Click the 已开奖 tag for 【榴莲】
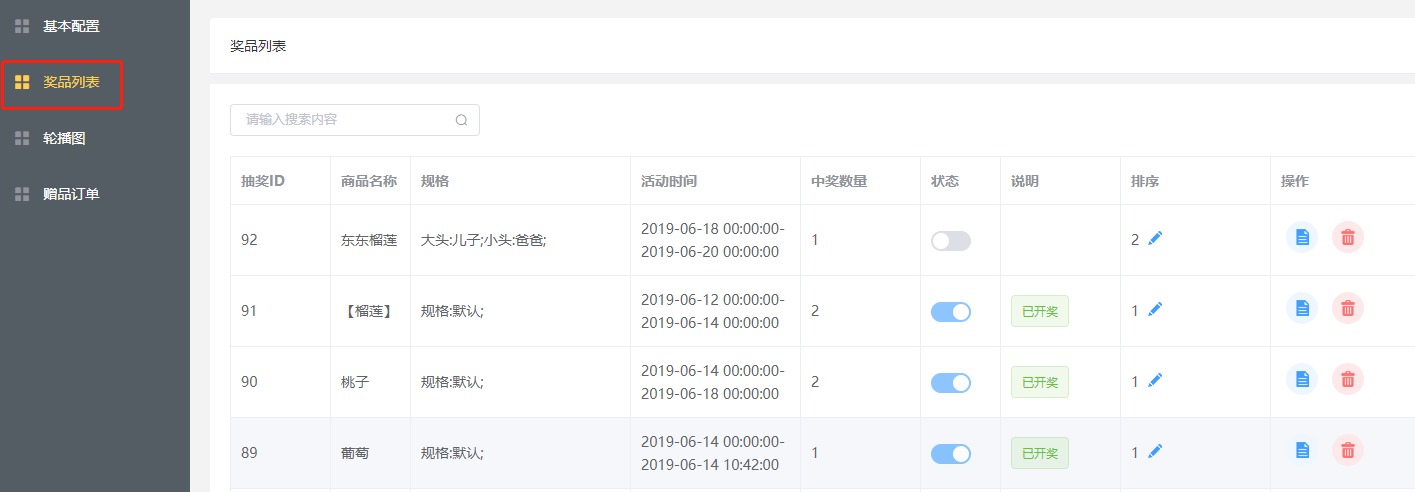This screenshot has height=492, width=1415. pos(1039,311)
